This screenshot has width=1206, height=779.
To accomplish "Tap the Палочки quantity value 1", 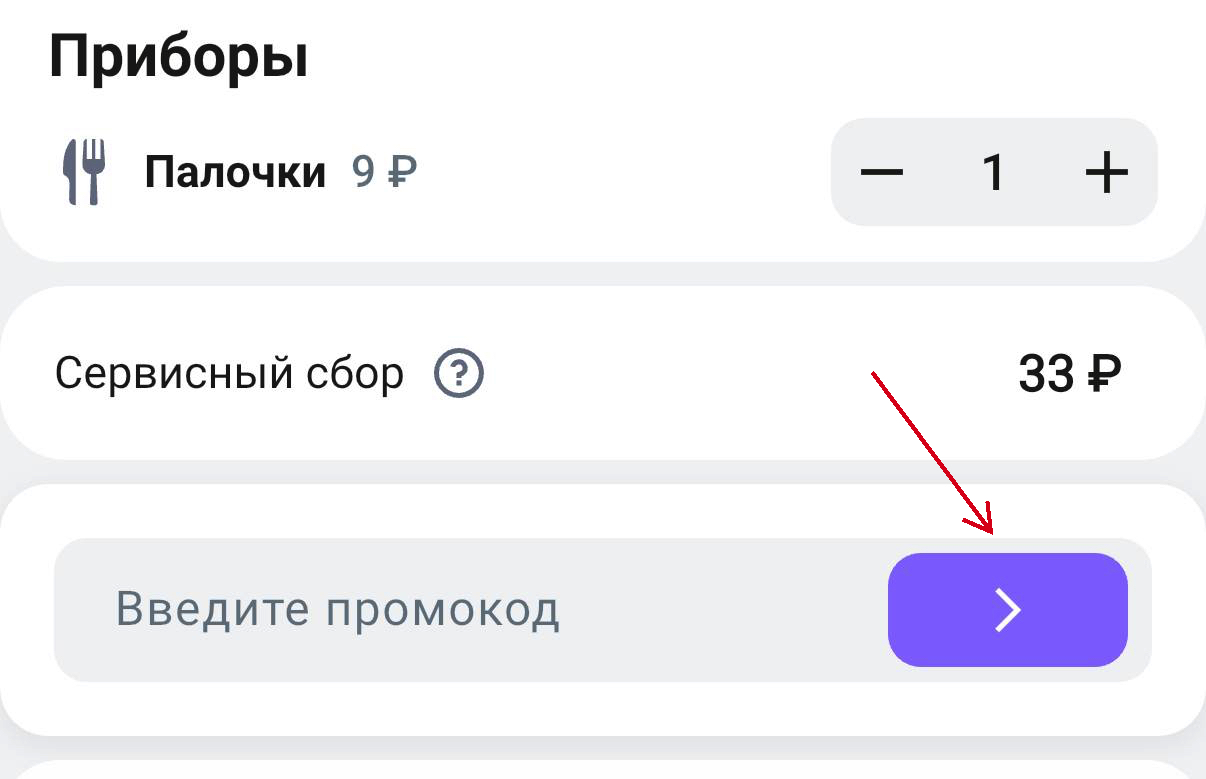I will [x=993, y=173].
